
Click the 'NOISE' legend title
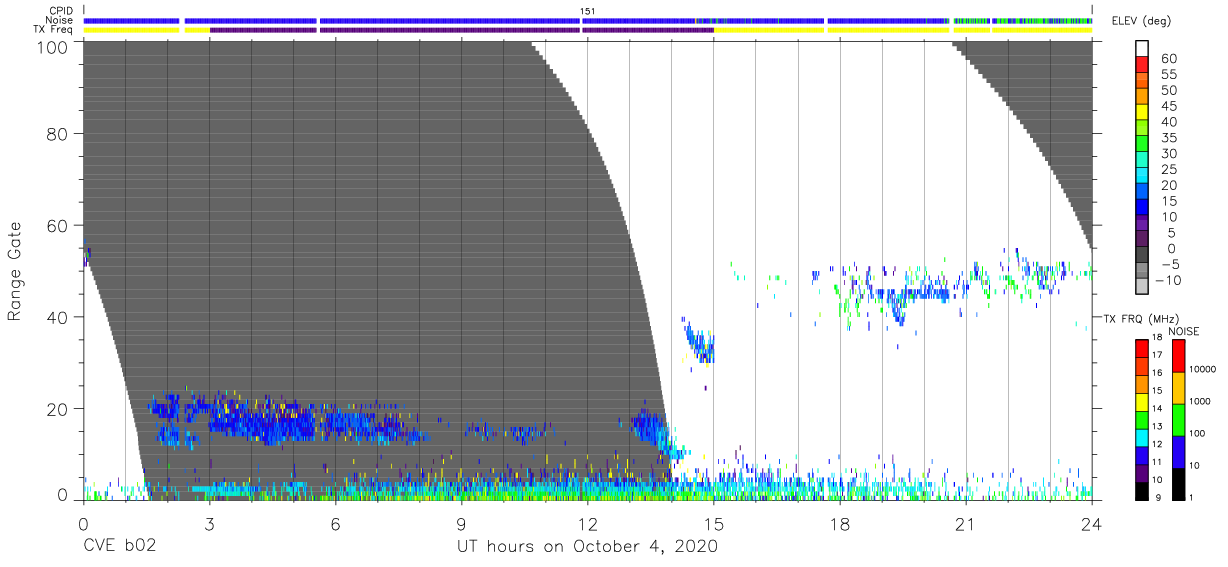point(1184,331)
